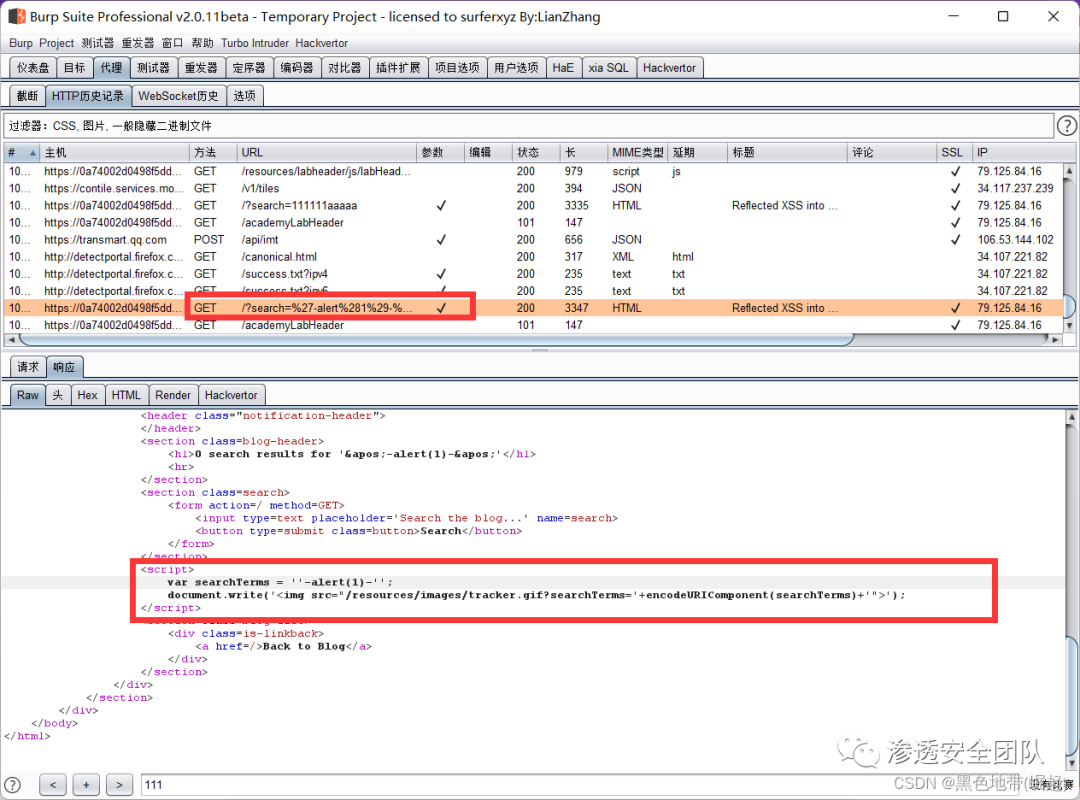Switch to the 代理 tab
This screenshot has width=1080, height=800.
111,68
